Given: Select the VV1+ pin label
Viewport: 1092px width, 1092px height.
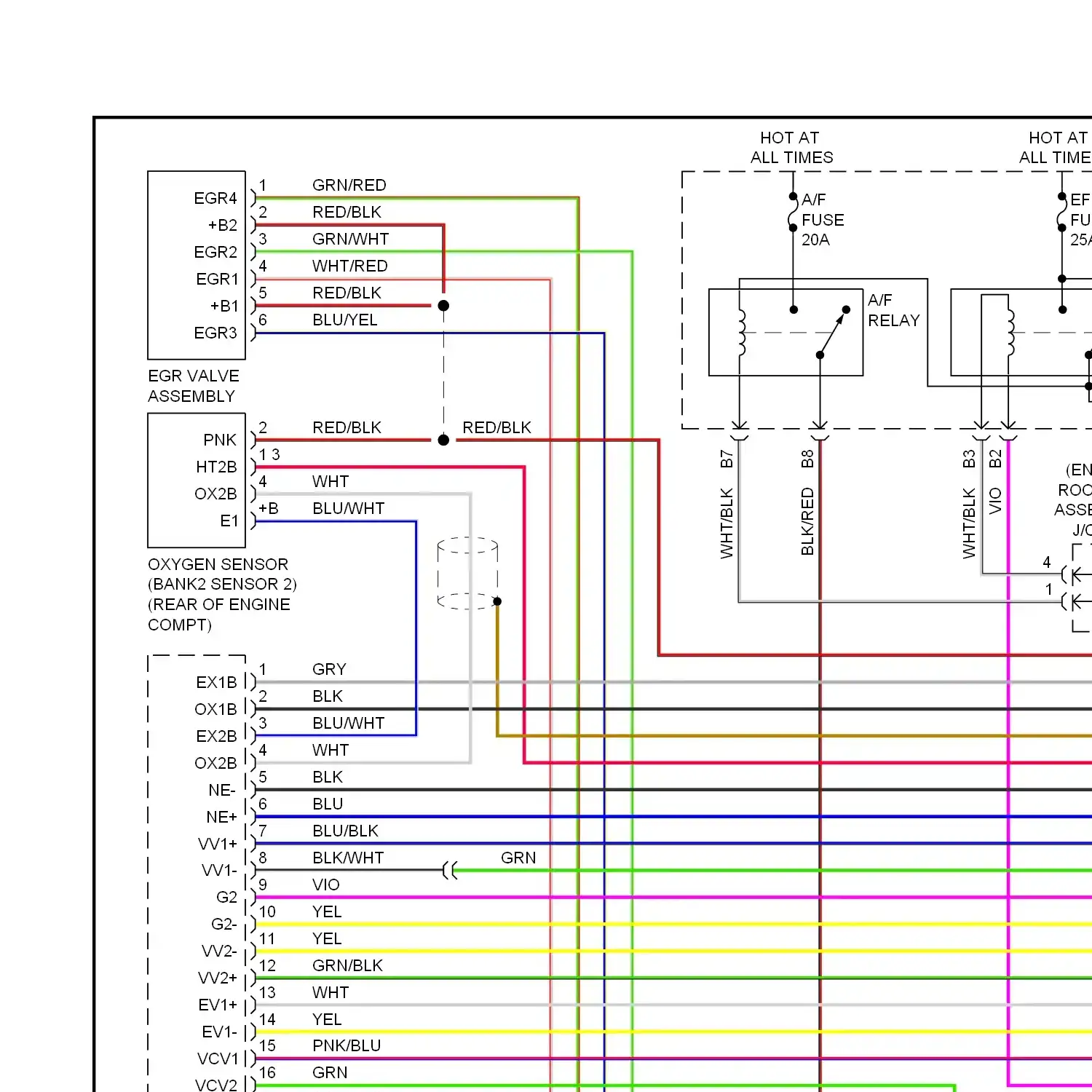Looking at the screenshot, I should pyautogui.click(x=218, y=844).
